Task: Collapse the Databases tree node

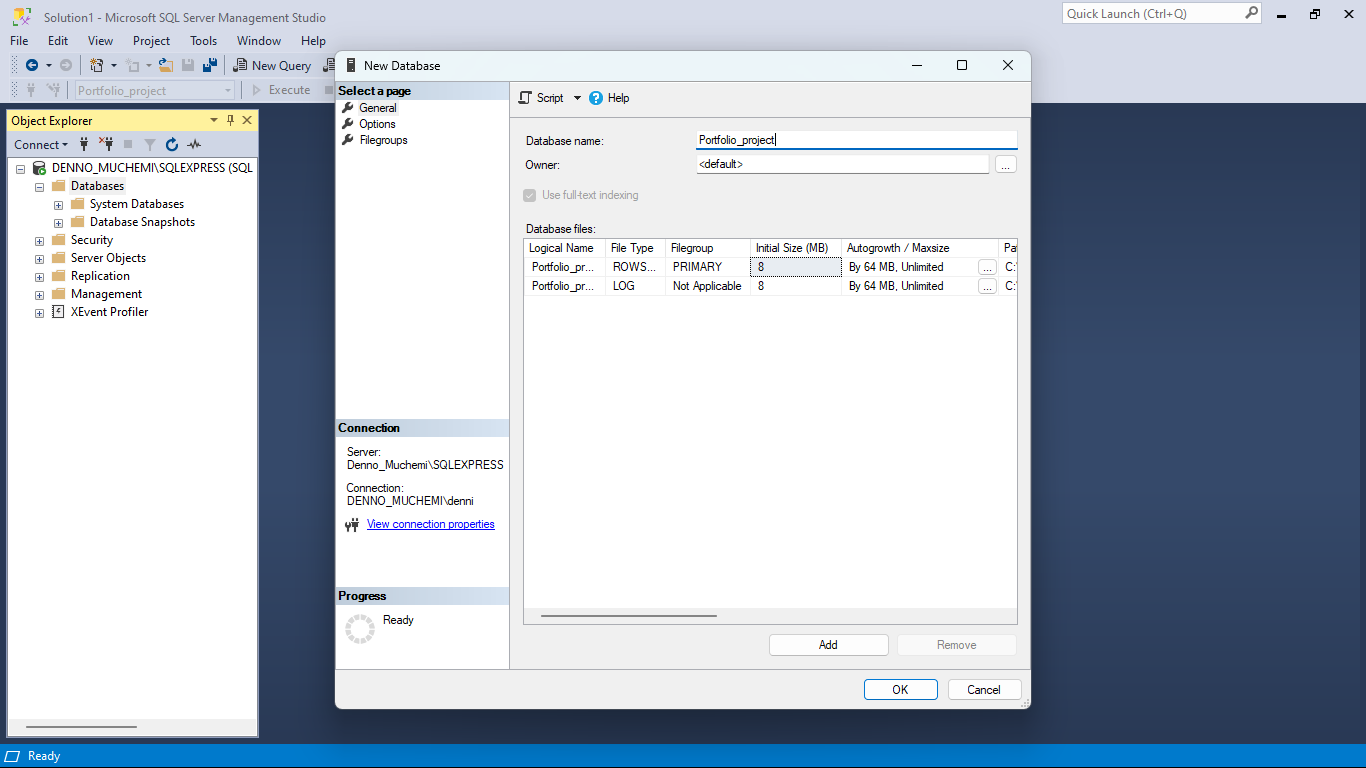Action: pos(39,186)
